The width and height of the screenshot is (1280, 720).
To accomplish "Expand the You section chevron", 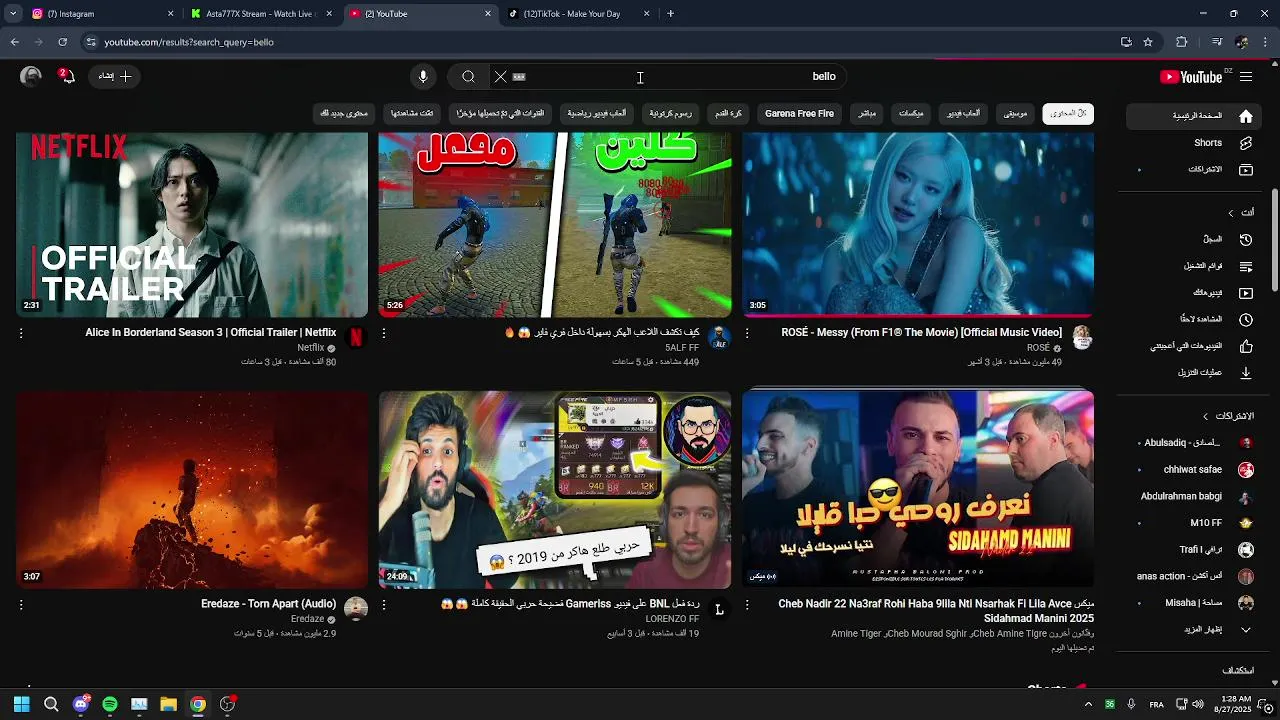I will tap(1231, 213).
